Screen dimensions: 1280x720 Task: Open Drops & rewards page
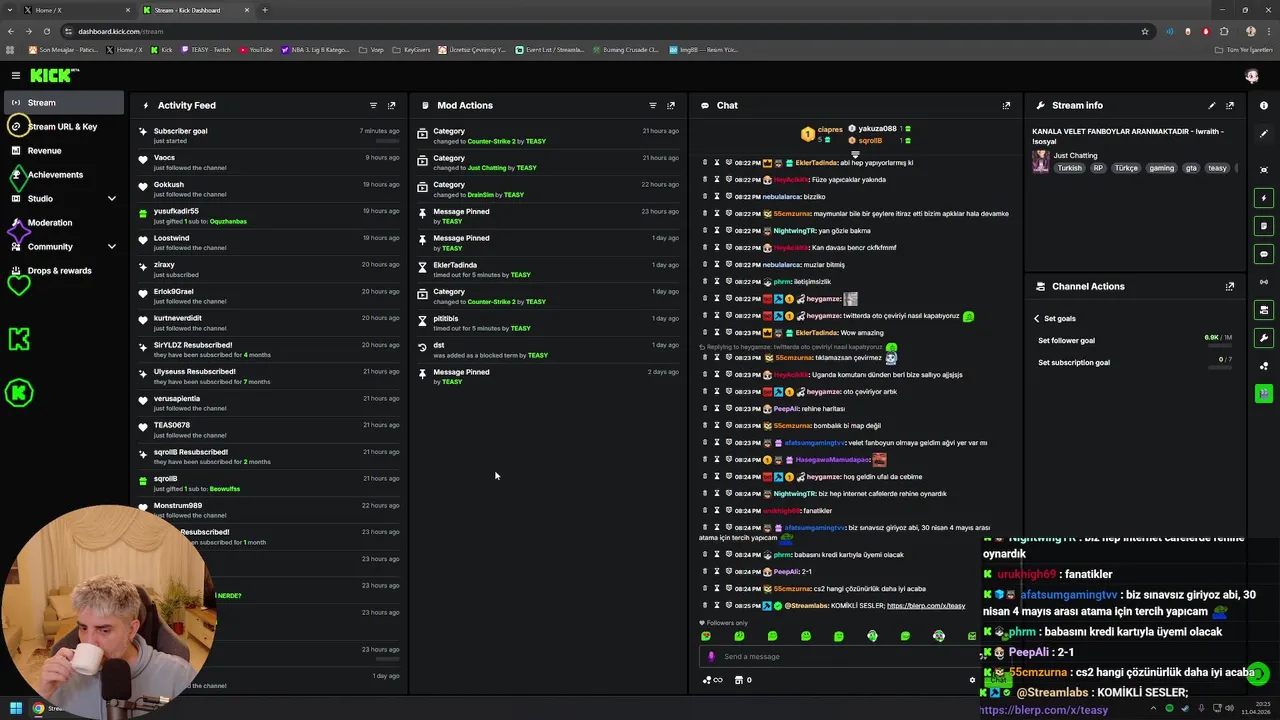62,271
